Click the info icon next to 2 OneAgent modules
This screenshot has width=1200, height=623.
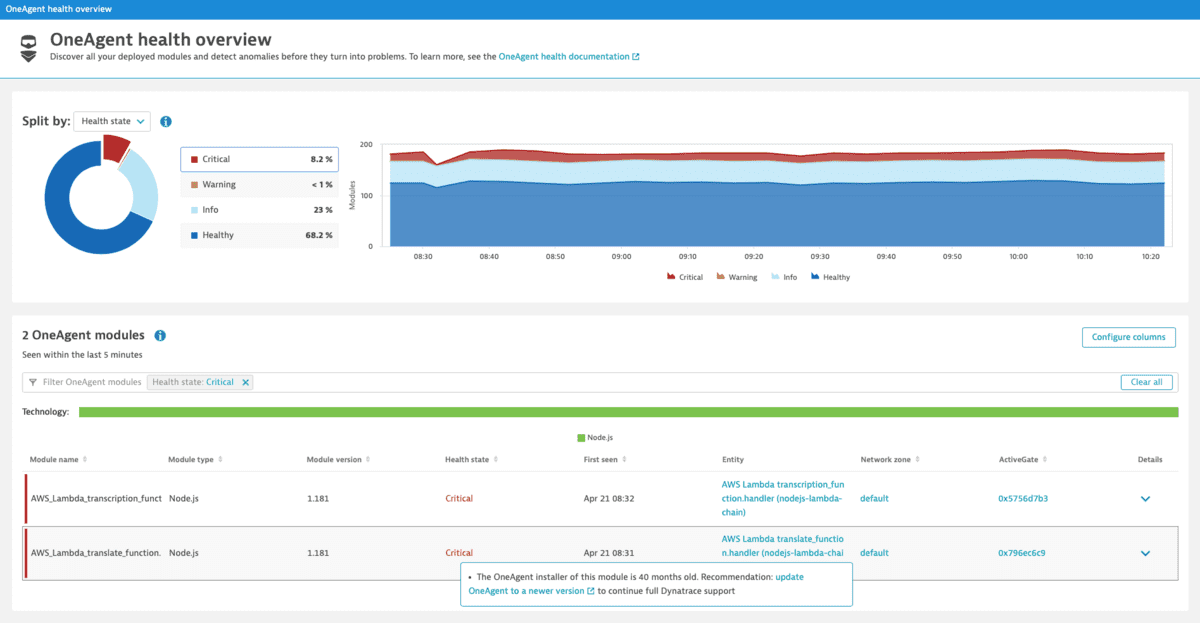tap(160, 335)
